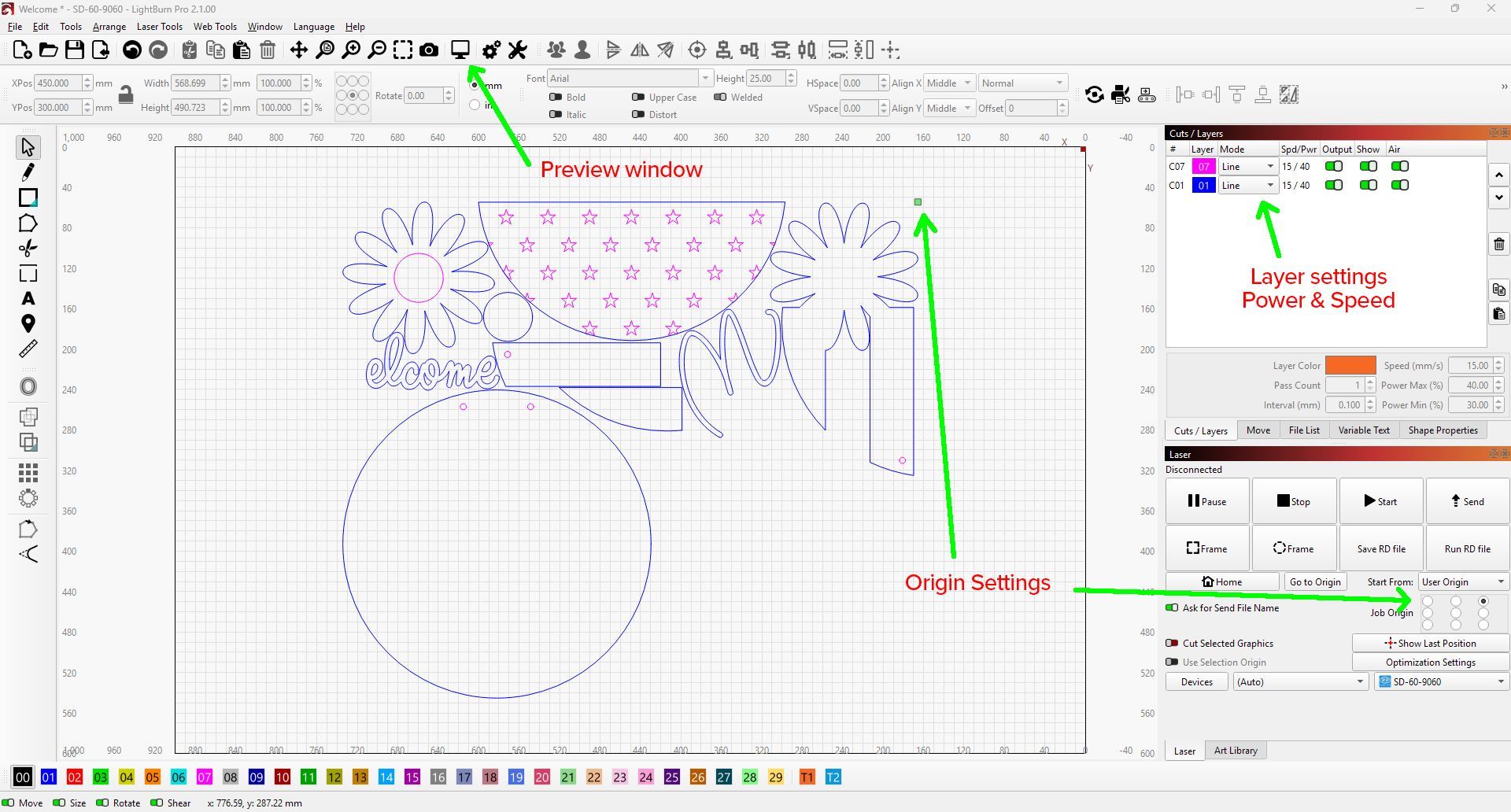
Task: Click the Zoom to frame selection dashed-box icon
Action: [403, 50]
